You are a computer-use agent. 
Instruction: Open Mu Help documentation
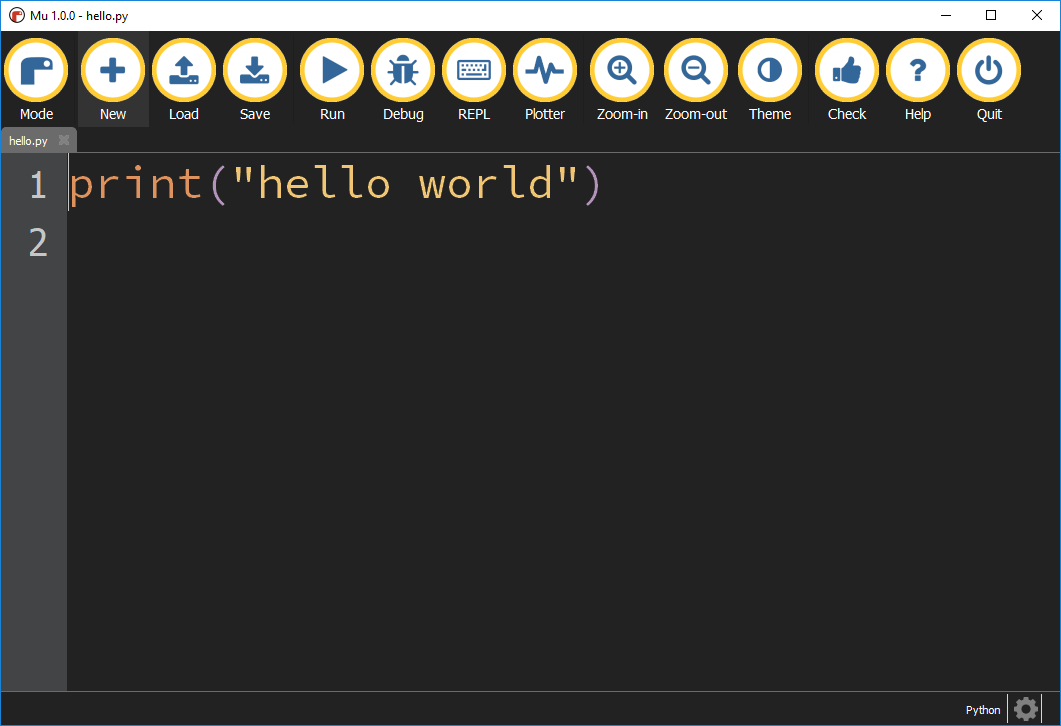[x=917, y=69]
